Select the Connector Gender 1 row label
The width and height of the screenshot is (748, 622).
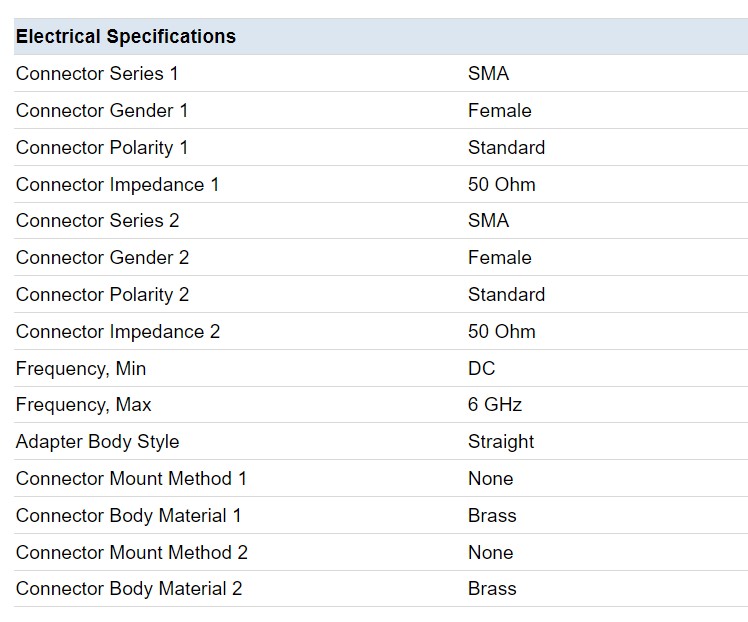tap(102, 111)
